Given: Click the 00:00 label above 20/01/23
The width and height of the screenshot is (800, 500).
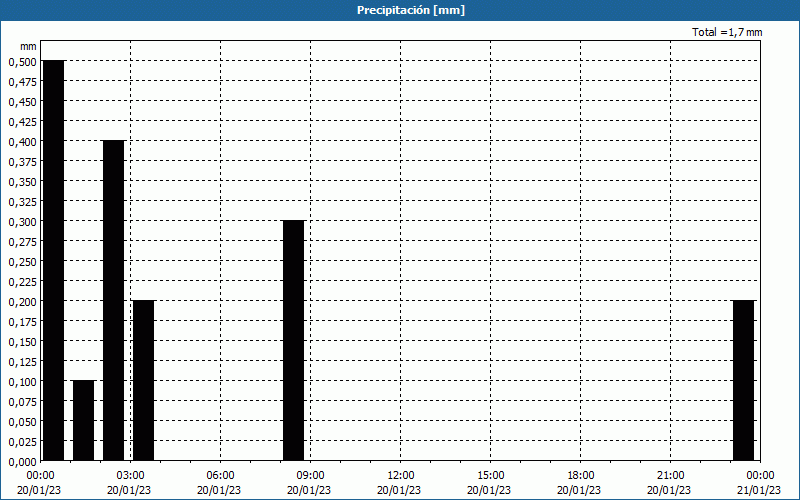Looking at the screenshot, I should [40, 476].
